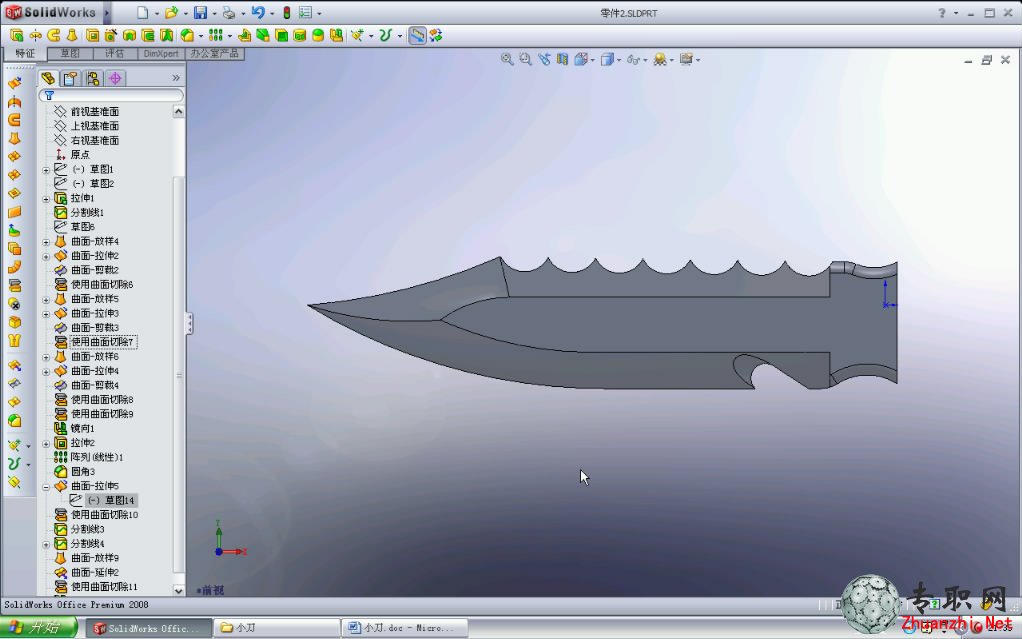
Task: Switch to the 特征 tab
Action: (25, 53)
